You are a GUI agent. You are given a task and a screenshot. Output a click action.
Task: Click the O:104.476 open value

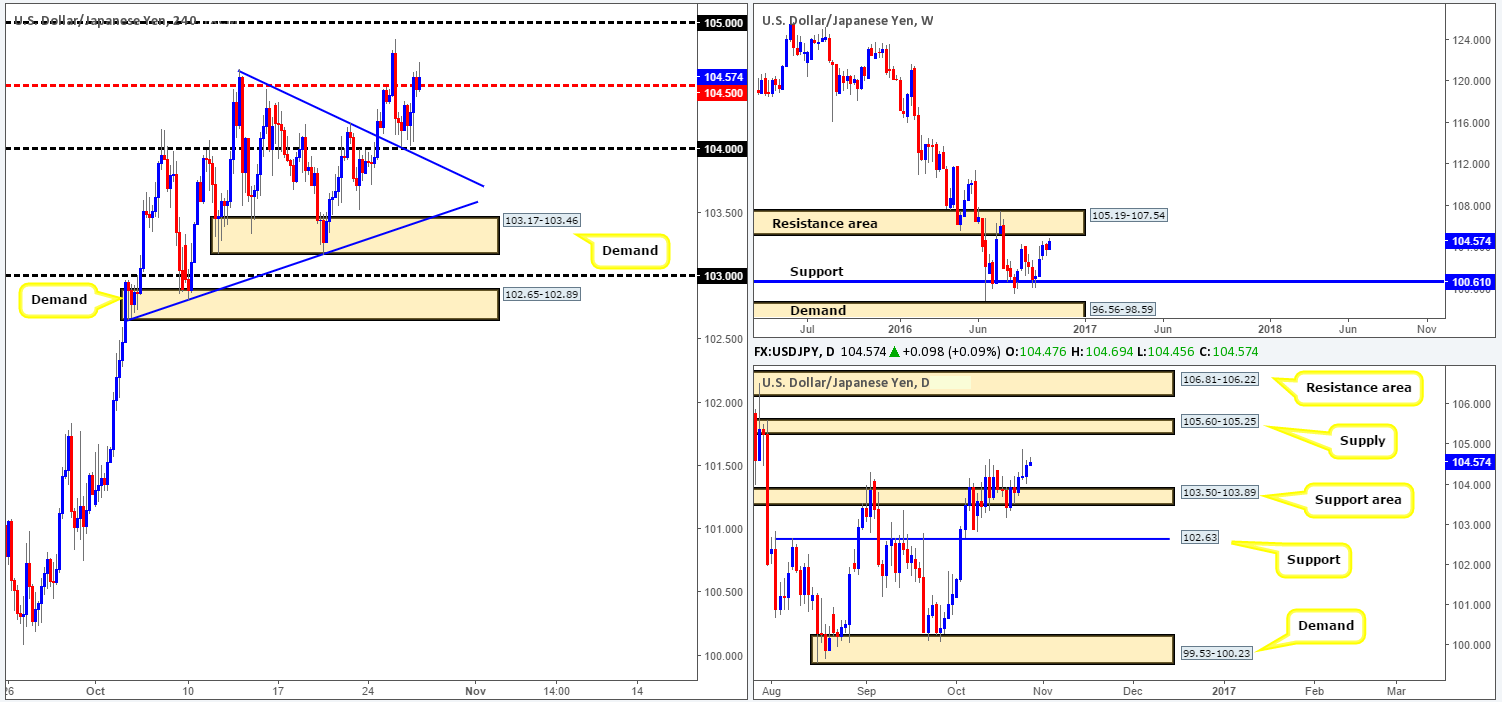(x=1037, y=350)
